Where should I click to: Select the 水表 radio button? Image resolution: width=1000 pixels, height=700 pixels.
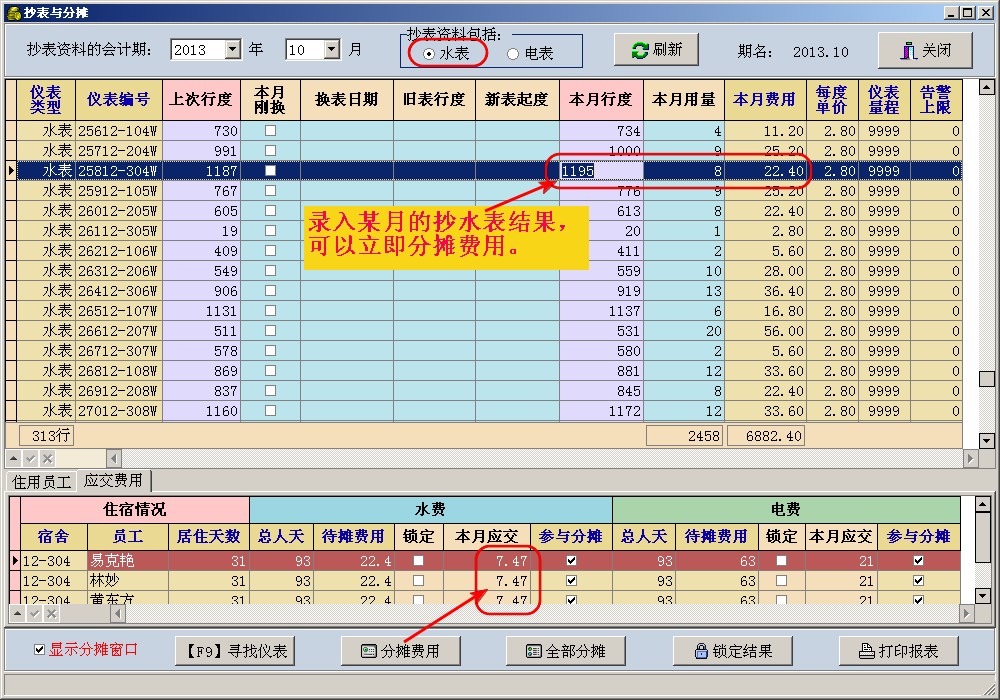[429, 54]
